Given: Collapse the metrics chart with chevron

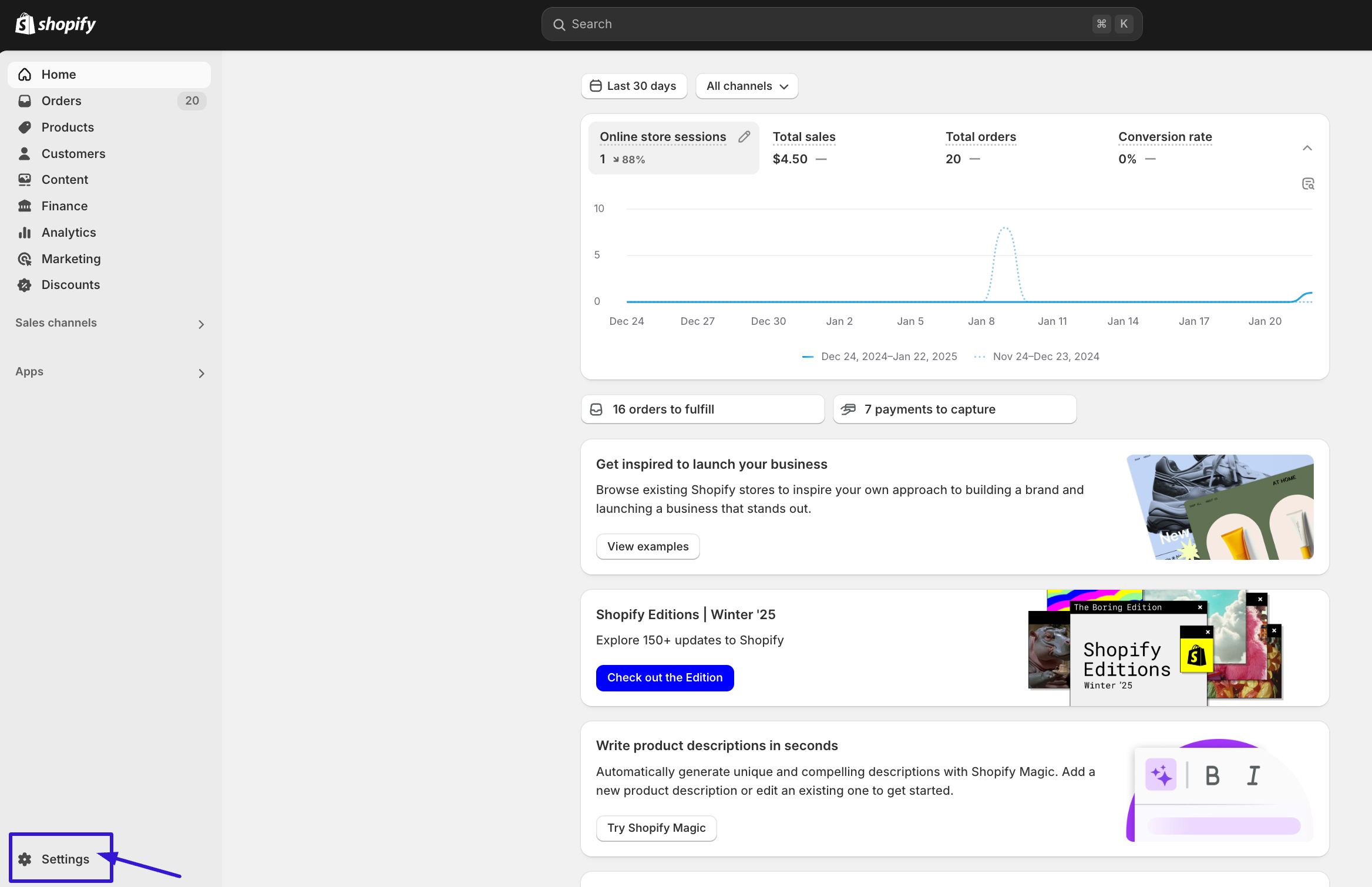Looking at the screenshot, I should click(1307, 148).
